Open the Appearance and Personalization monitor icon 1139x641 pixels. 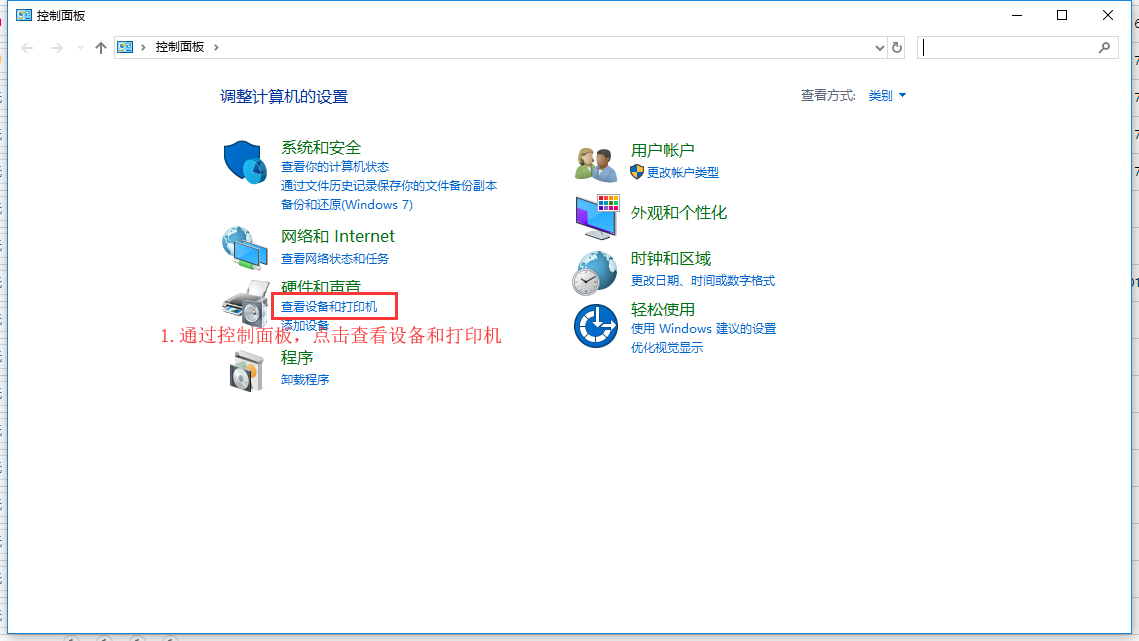click(597, 217)
